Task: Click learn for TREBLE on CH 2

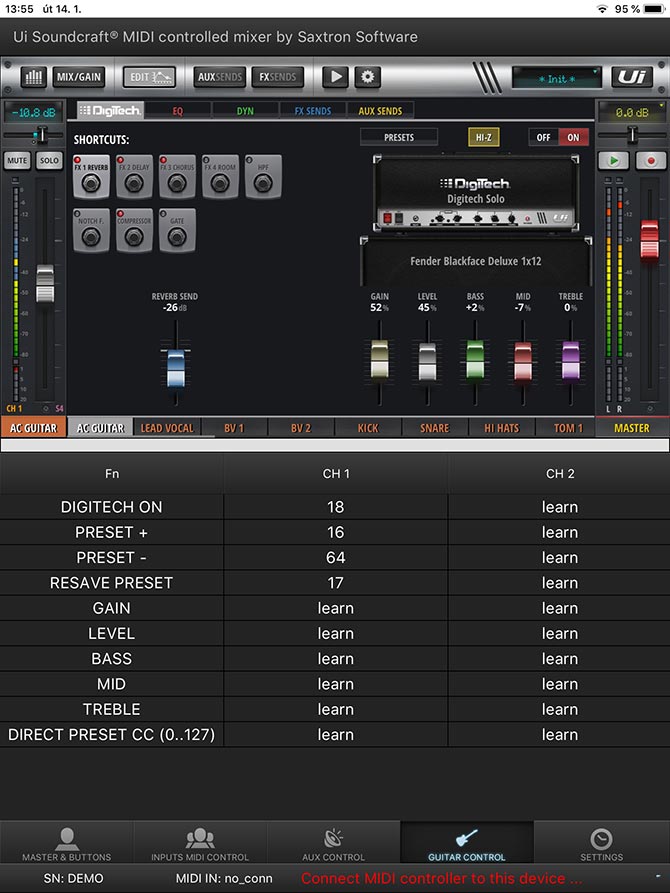Action: coord(559,709)
